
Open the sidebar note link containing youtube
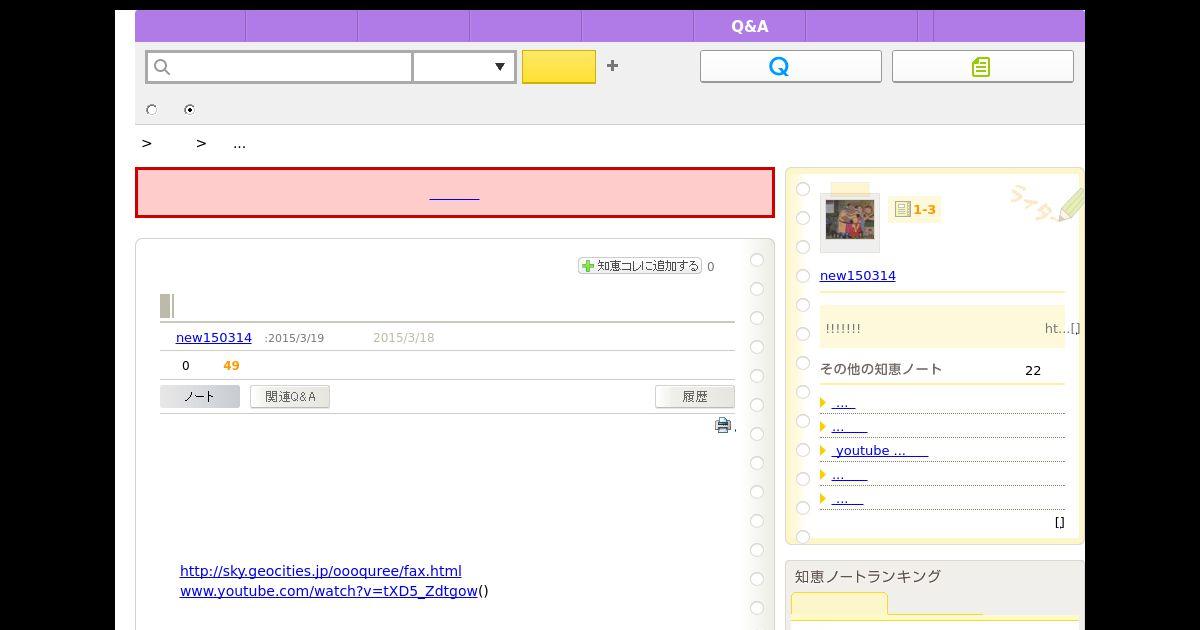point(880,451)
